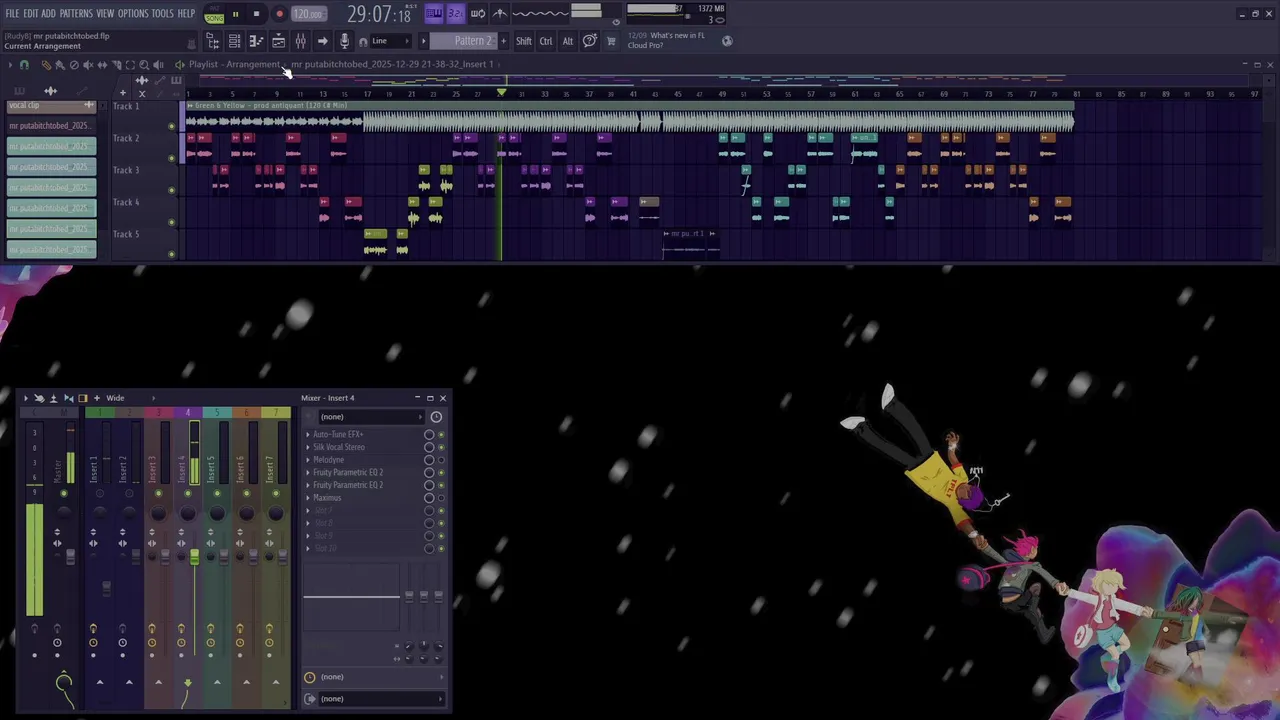The height and width of the screenshot is (720, 1280).
Task: Add new pattern with plus button
Action: tap(503, 41)
